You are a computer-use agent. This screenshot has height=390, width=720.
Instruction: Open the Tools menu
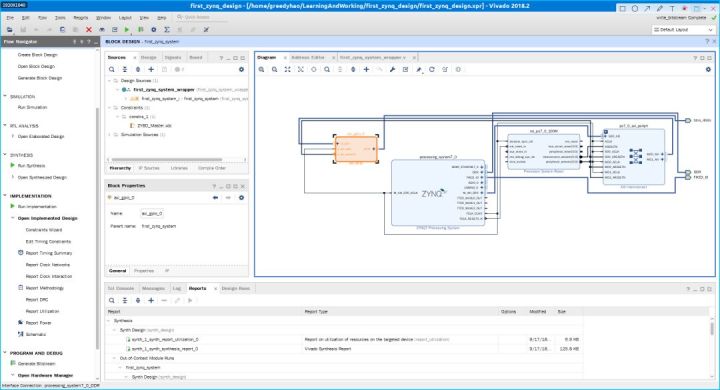coord(60,17)
